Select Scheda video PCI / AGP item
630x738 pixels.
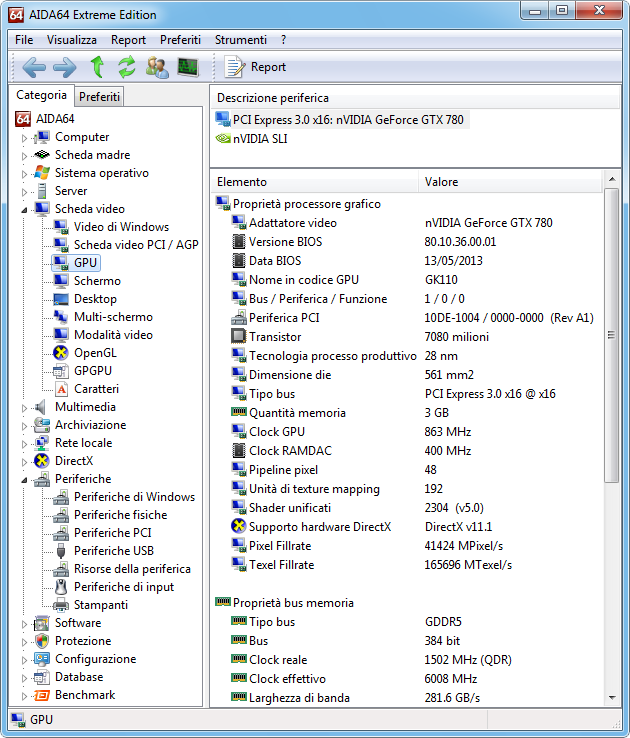[x=136, y=245]
